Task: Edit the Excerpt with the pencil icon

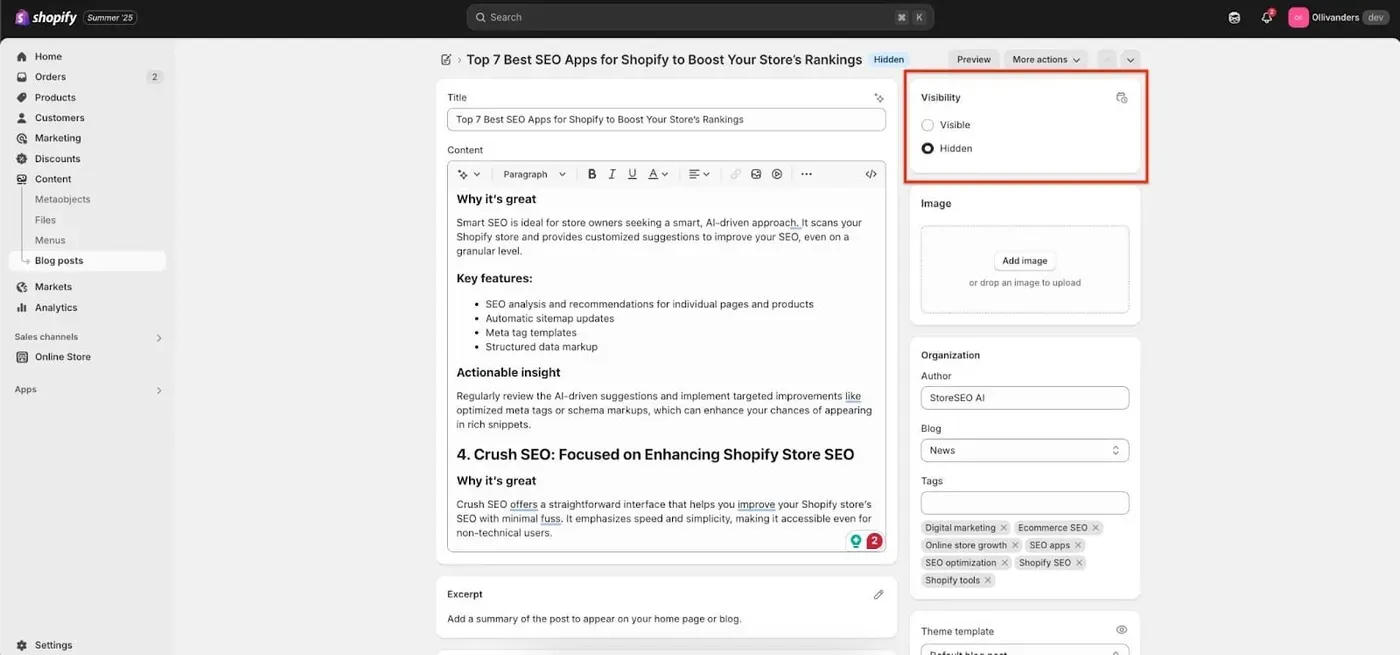Action: (878, 594)
